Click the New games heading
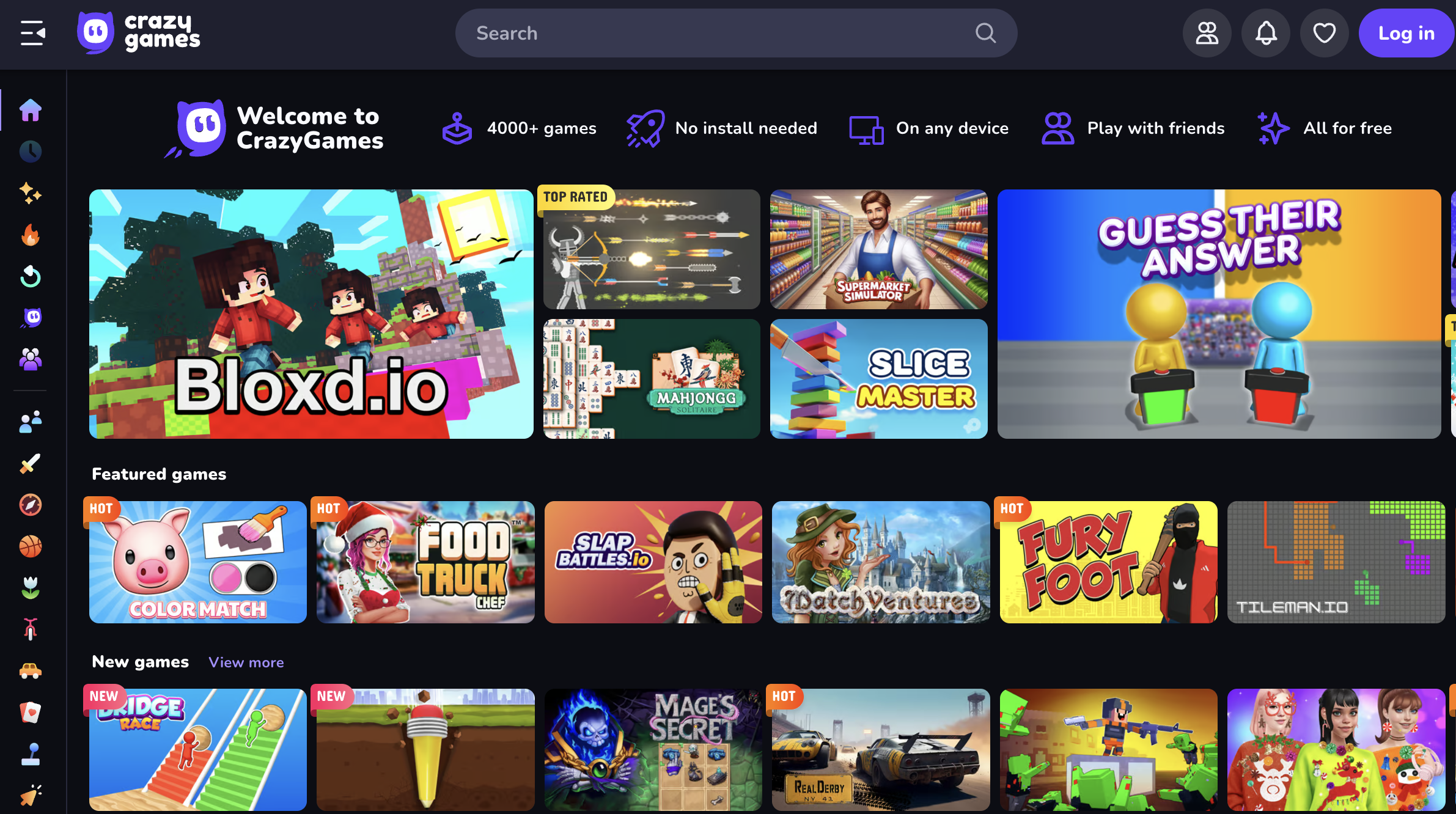Screen dimensions: 1456x814 click(141, 662)
